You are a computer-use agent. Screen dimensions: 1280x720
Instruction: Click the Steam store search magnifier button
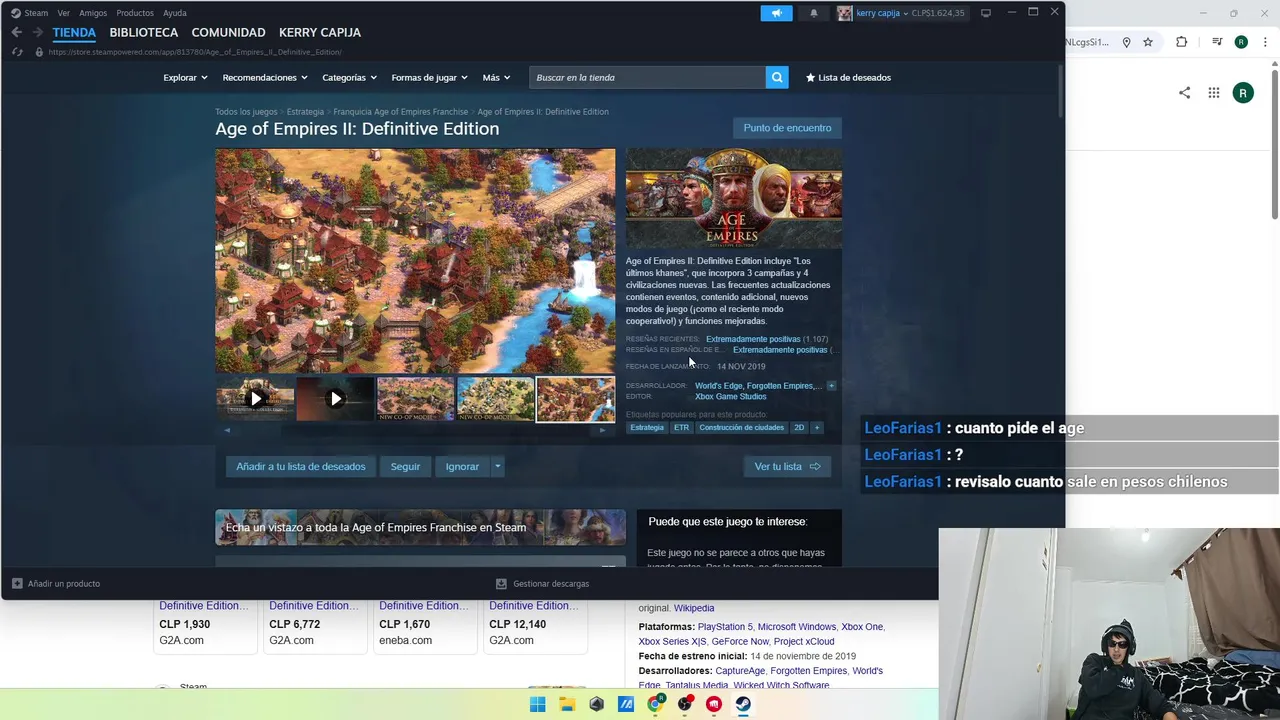point(777,77)
